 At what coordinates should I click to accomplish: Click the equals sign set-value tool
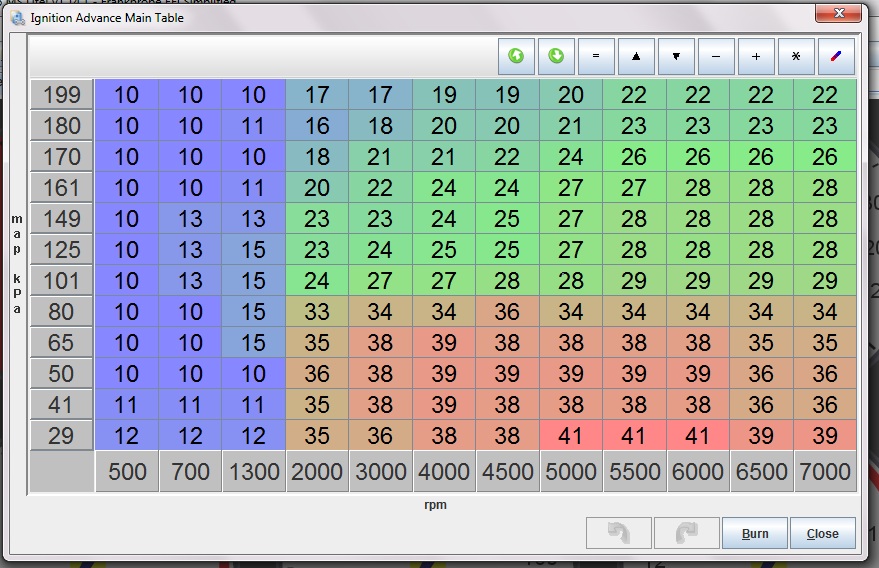pos(596,56)
